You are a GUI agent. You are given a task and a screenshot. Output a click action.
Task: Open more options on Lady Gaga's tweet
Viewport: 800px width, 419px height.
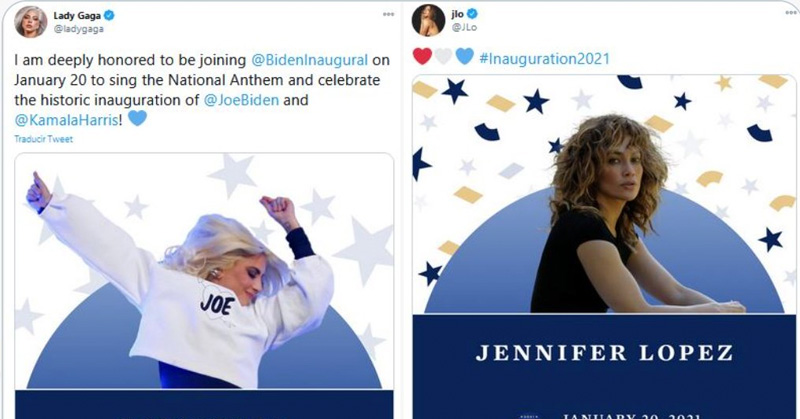pyautogui.click(x=388, y=14)
